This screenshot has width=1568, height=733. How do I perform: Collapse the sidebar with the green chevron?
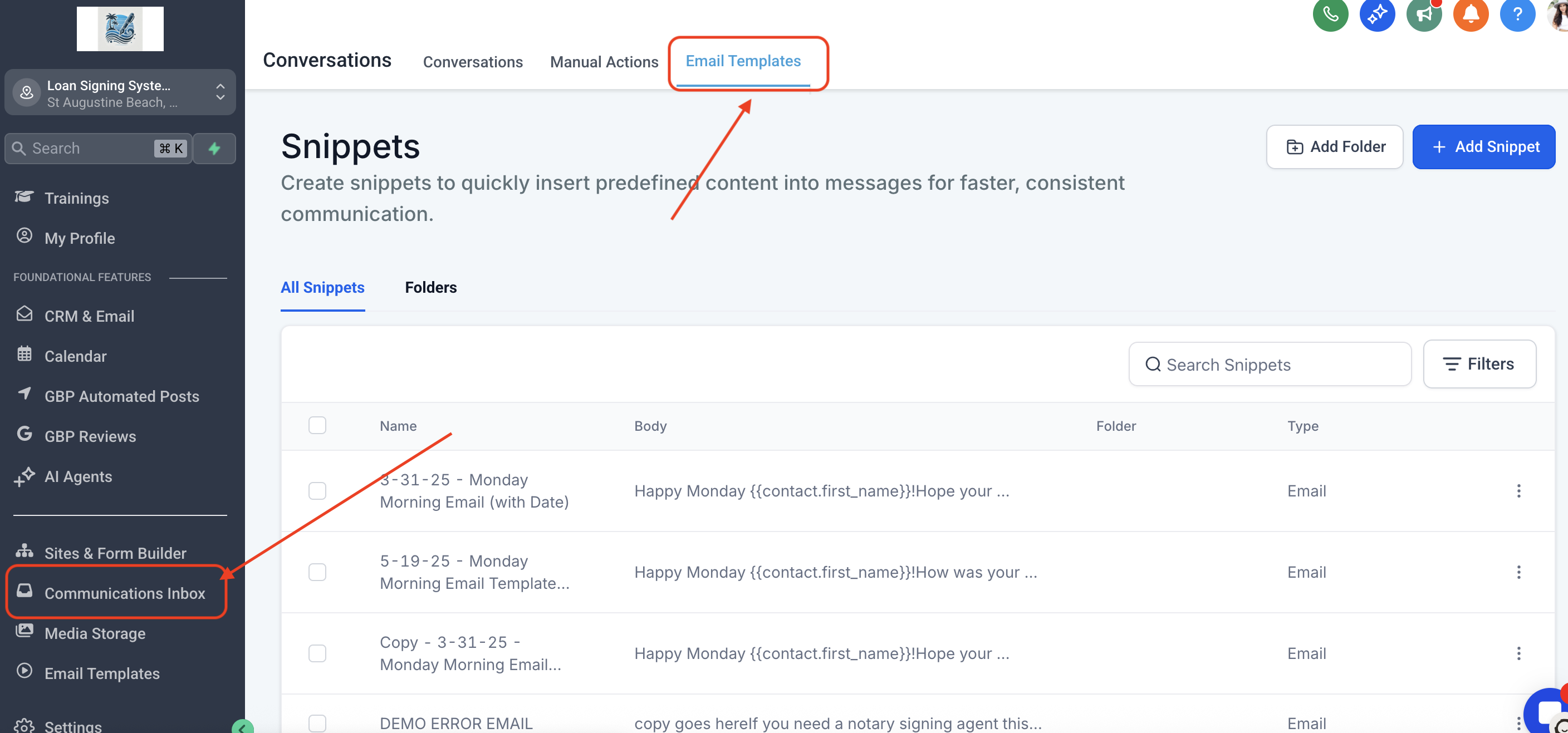point(242,727)
